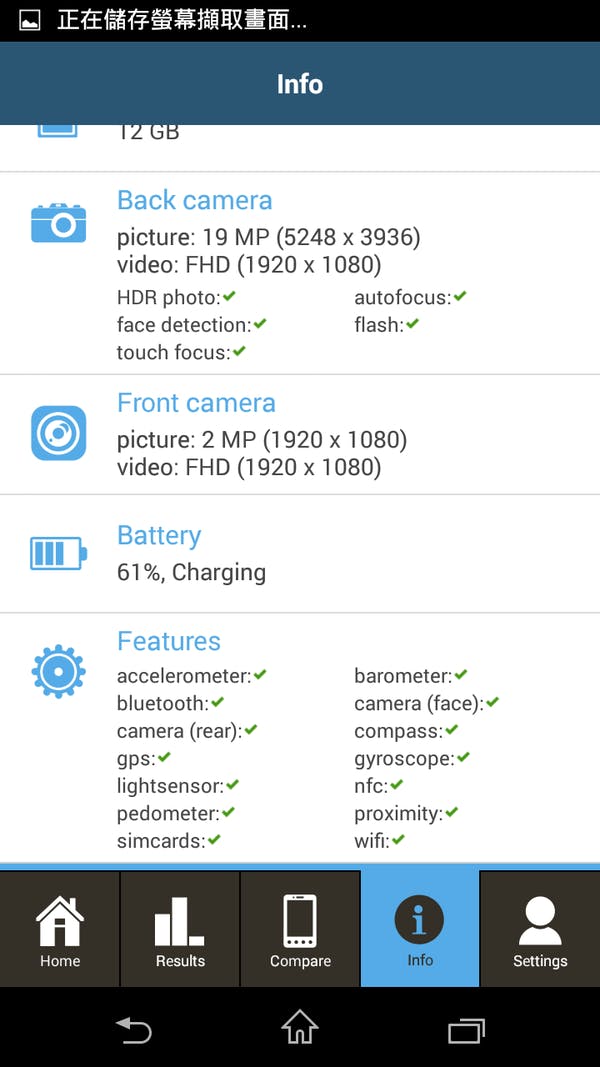600x1067 pixels.
Task: Click the Features gear icon
Action: (58, 670)
